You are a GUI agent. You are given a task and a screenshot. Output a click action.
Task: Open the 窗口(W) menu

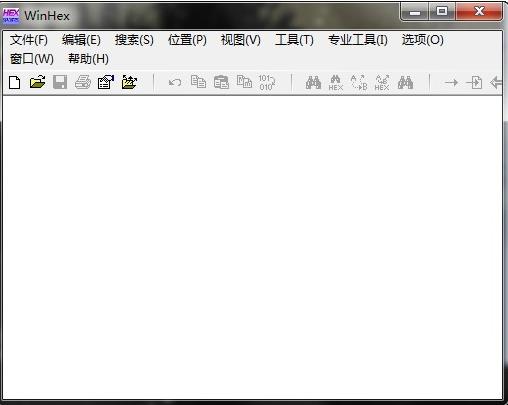click(32, 59)
